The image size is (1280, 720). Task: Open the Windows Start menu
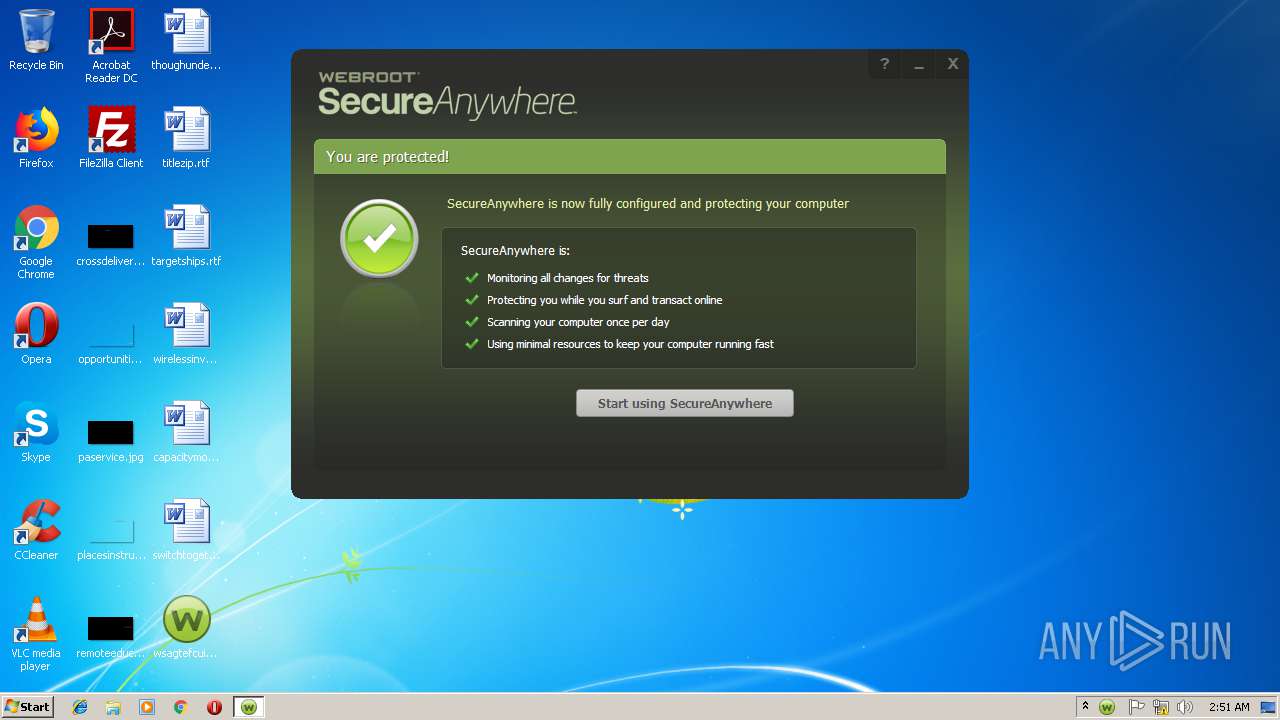pyautogui.click(x=27, y=706)
